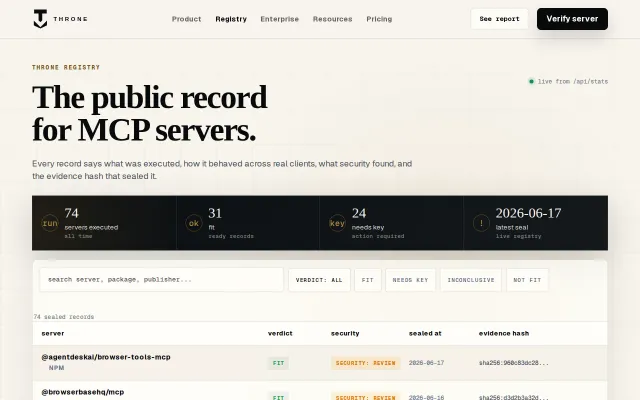The height and width of the screenshot is (400, 640).
Task: Click the 'verdict' column header
Action: point(280,333)
